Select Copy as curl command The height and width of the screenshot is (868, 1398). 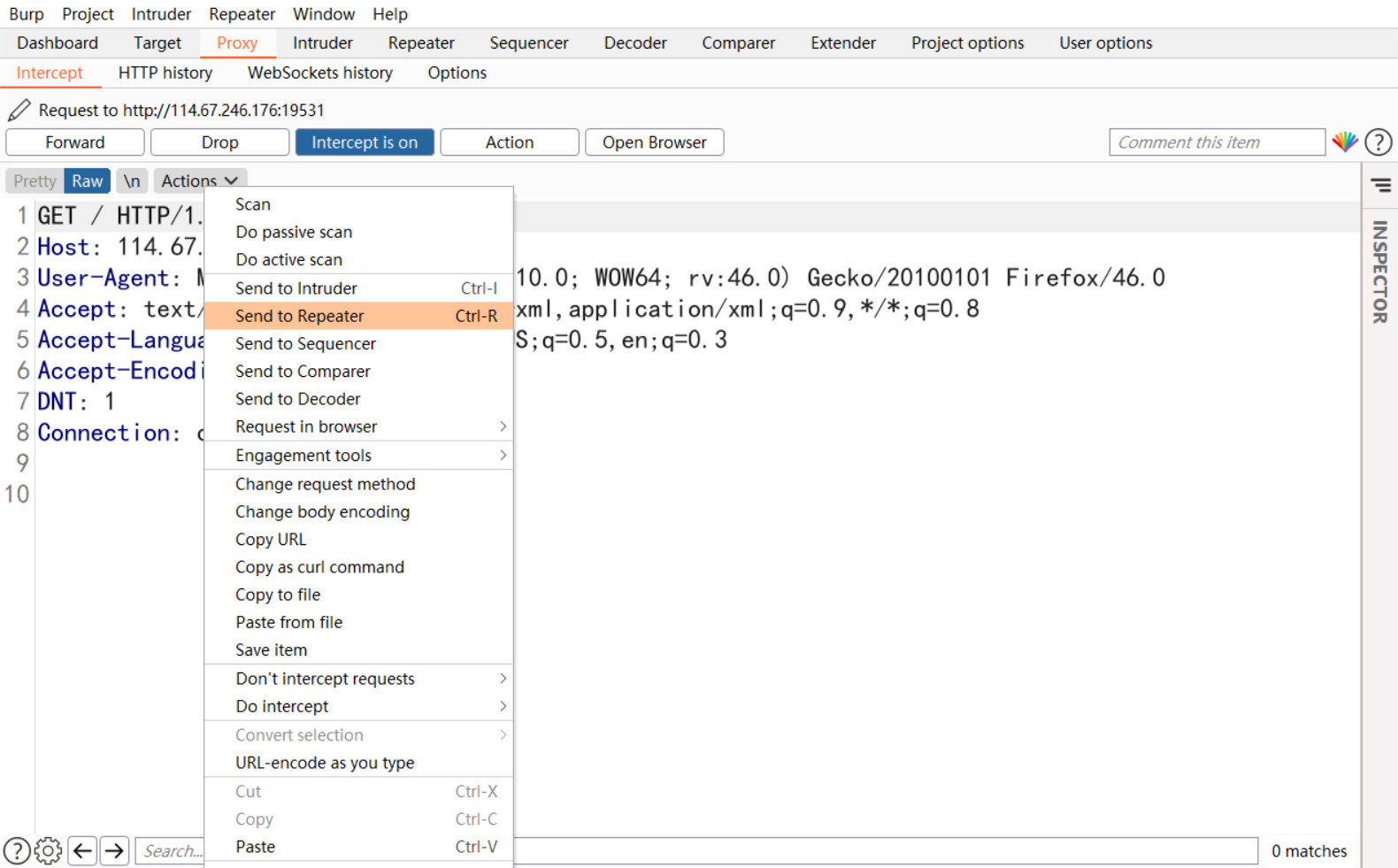[x=358, y=567]
